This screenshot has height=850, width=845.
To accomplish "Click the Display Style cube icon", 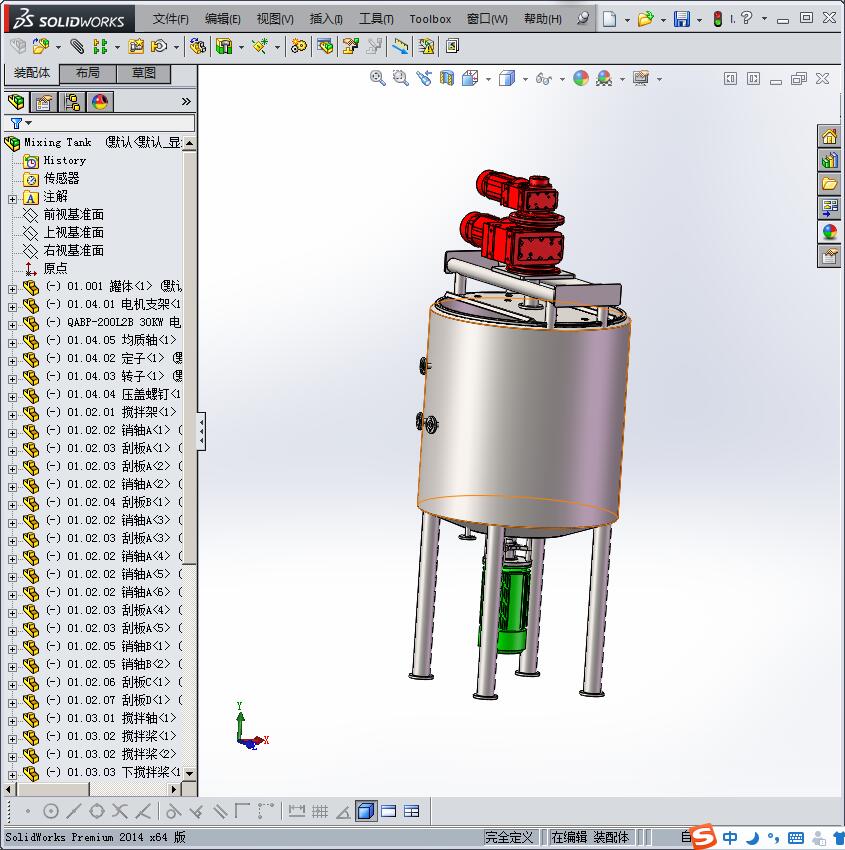I will coord(507,79).
